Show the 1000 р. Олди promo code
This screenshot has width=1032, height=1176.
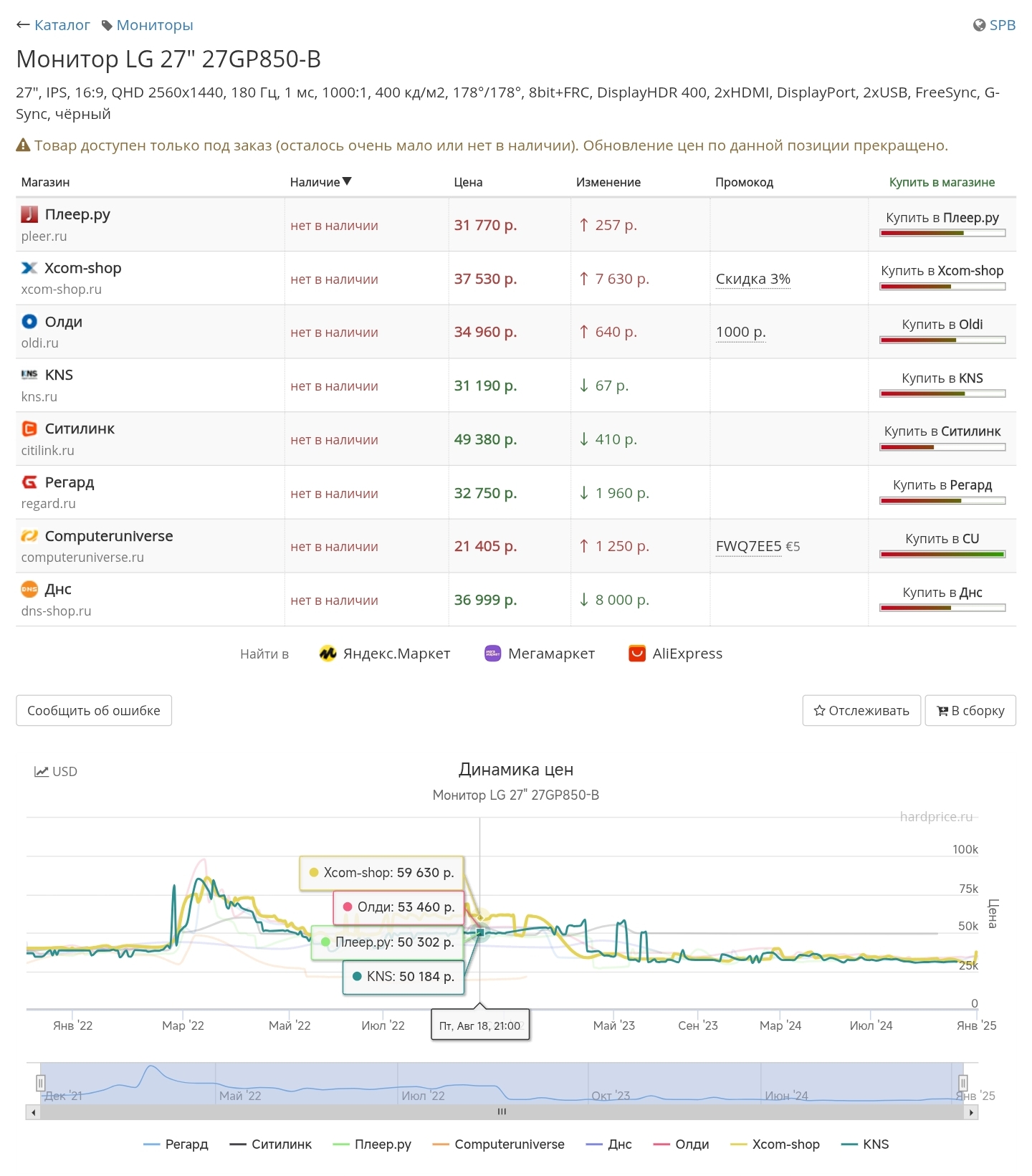pyautogui.click(x=741, y=332)
